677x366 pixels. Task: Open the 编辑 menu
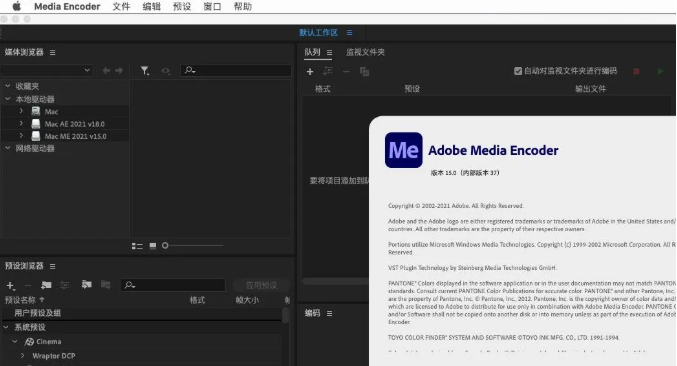pyautogui.click(x=152, y=6)
